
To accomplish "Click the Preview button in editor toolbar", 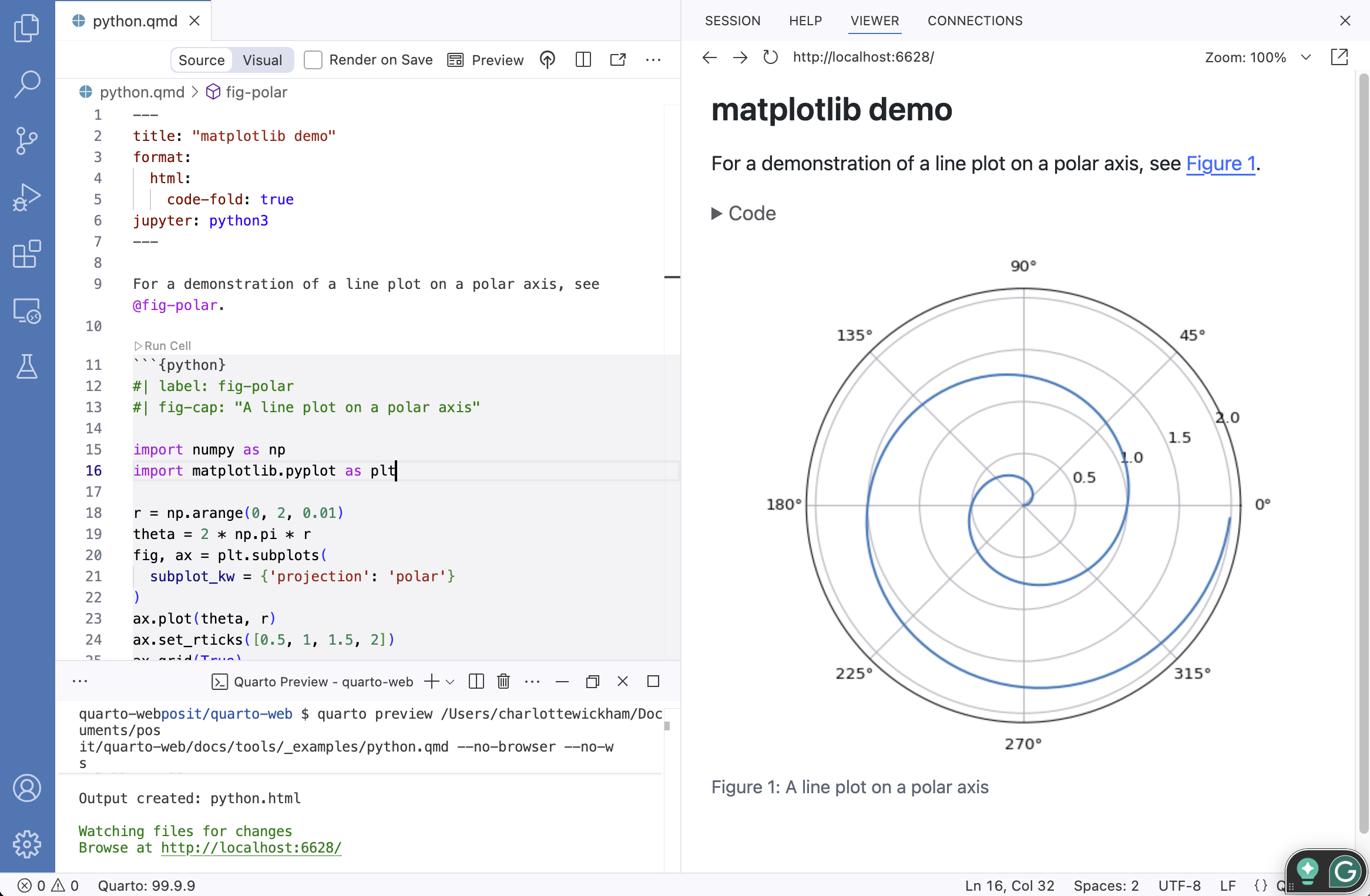I will pos(485,60).
